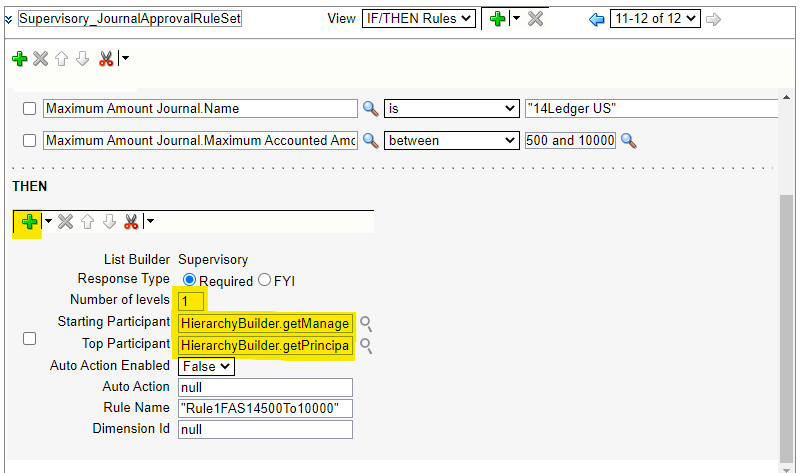Click the move up arrow in THEN toolbar
Screen dimensions: 800x473
pyautogui.click(x=88, y=221)
